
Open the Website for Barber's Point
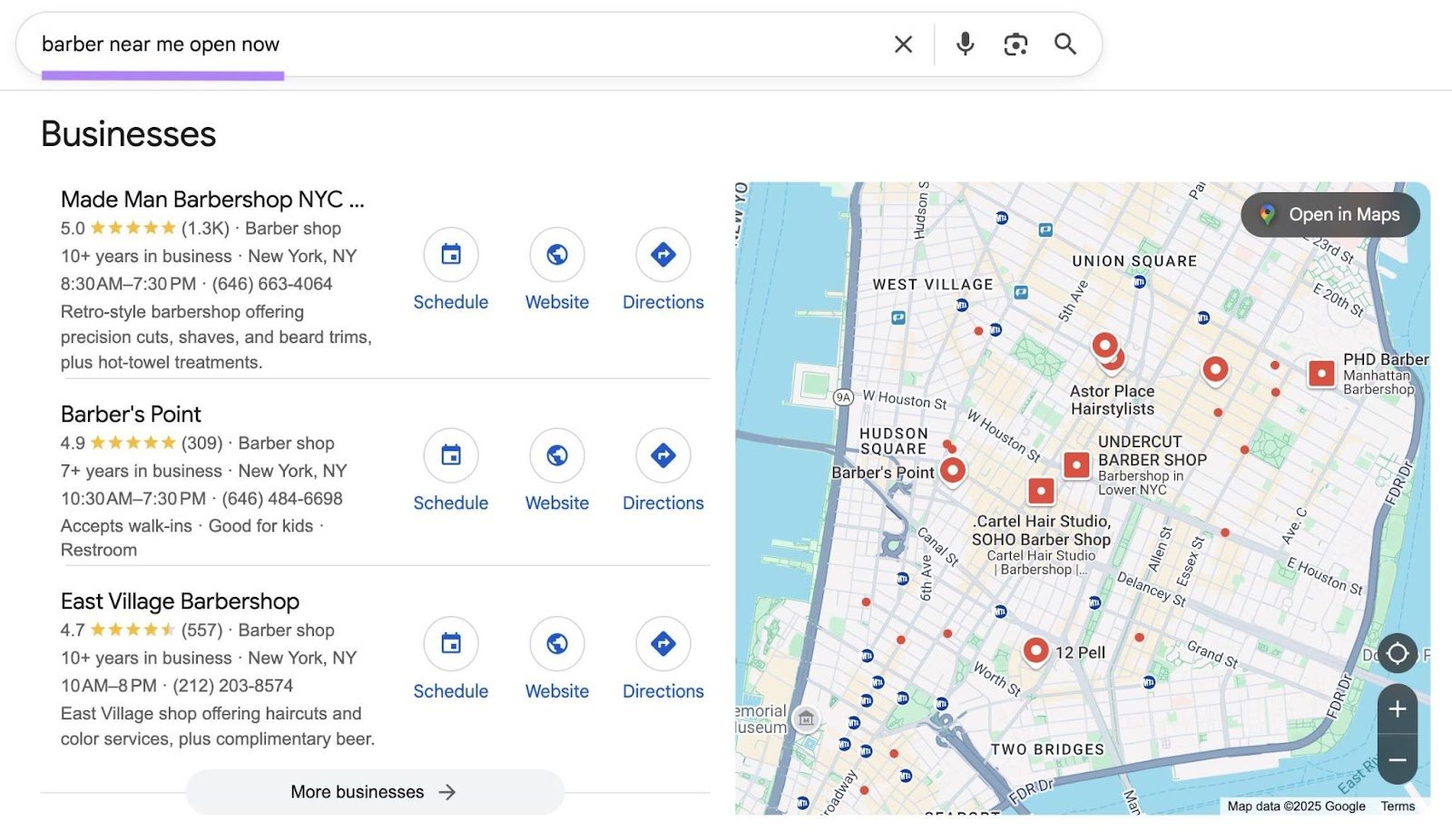point(556,455)
